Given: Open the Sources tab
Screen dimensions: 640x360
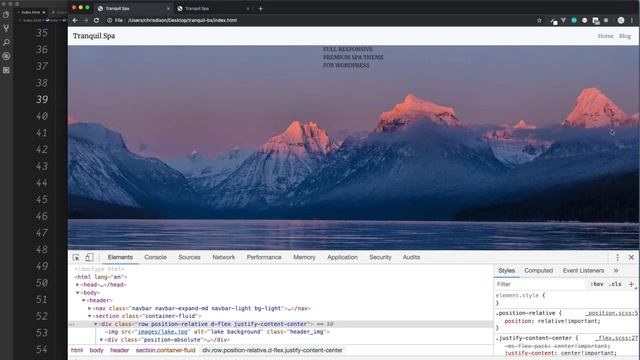Looking at the screenshot, I should coord(189,257).
